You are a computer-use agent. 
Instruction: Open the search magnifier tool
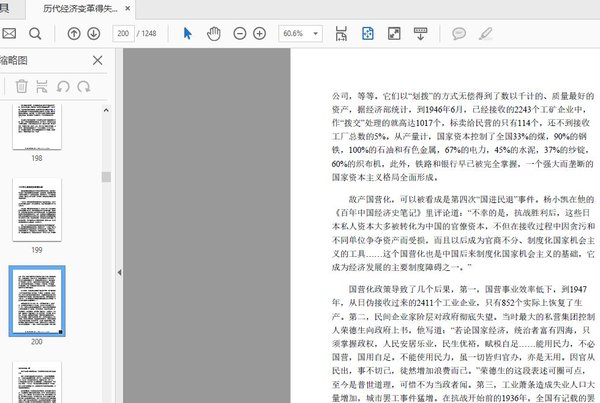point(35,33)
